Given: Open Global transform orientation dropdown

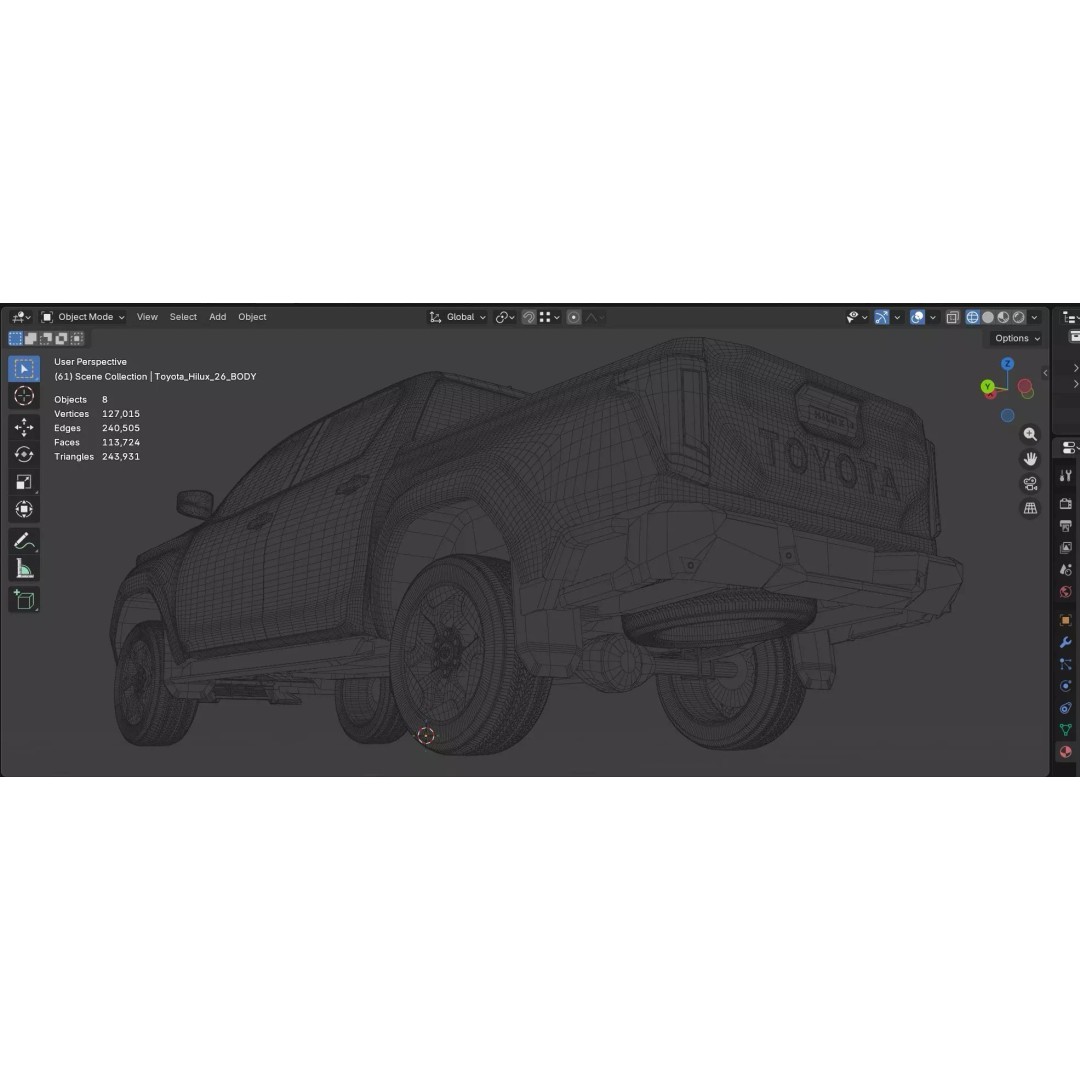Looking at the screenshot, I should (458, 318).
